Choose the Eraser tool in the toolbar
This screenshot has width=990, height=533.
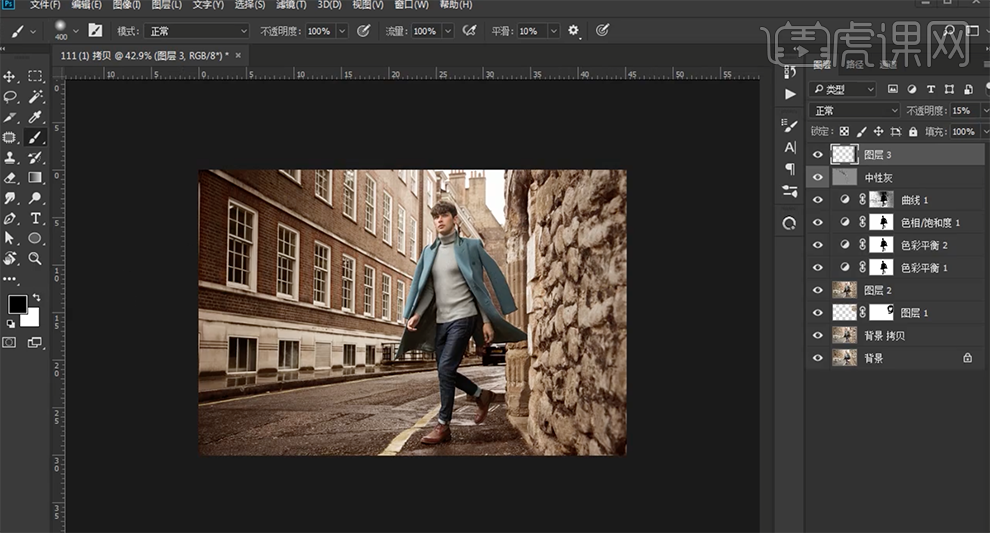[11, 178]
